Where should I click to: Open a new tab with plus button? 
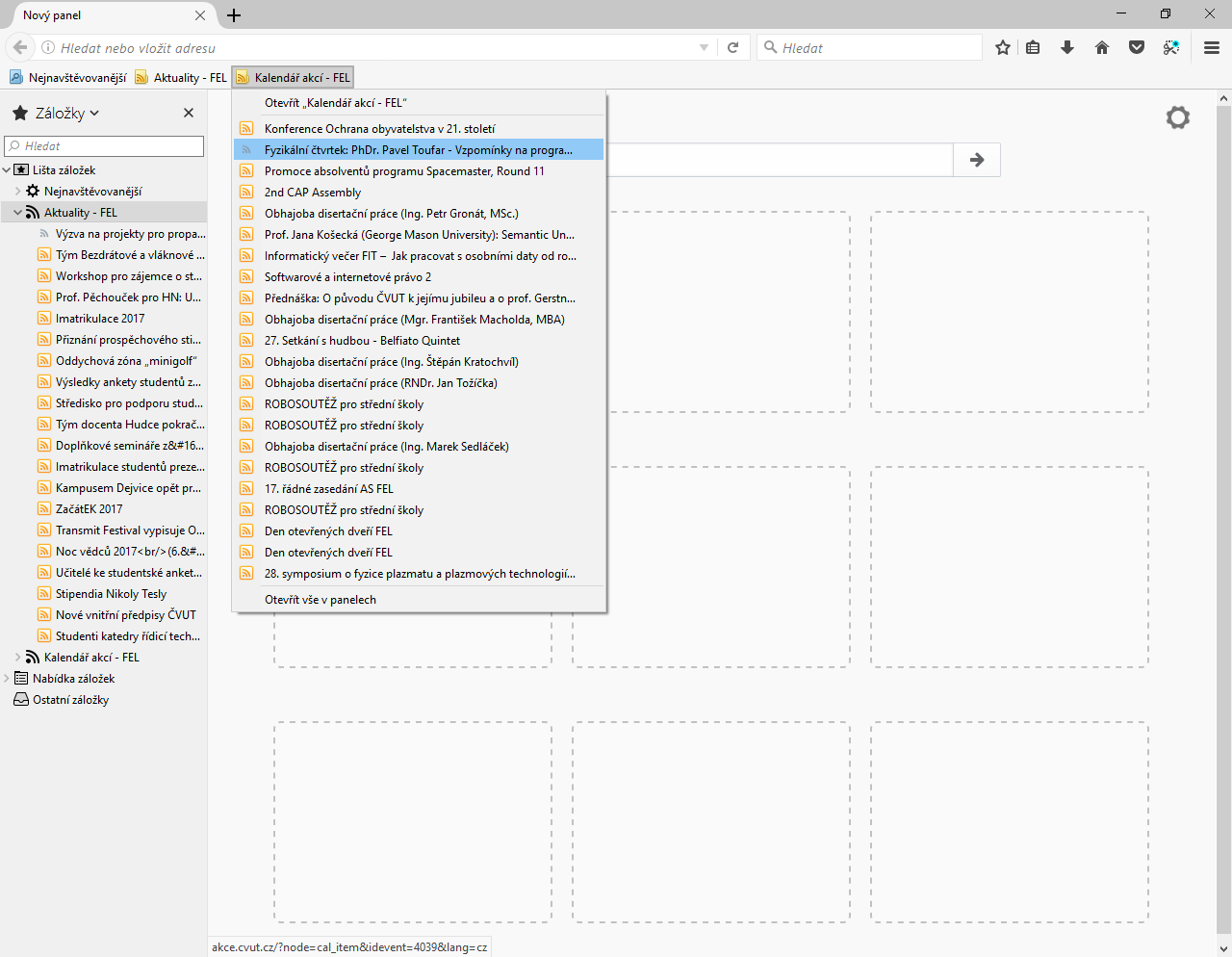tap(234, 15)
